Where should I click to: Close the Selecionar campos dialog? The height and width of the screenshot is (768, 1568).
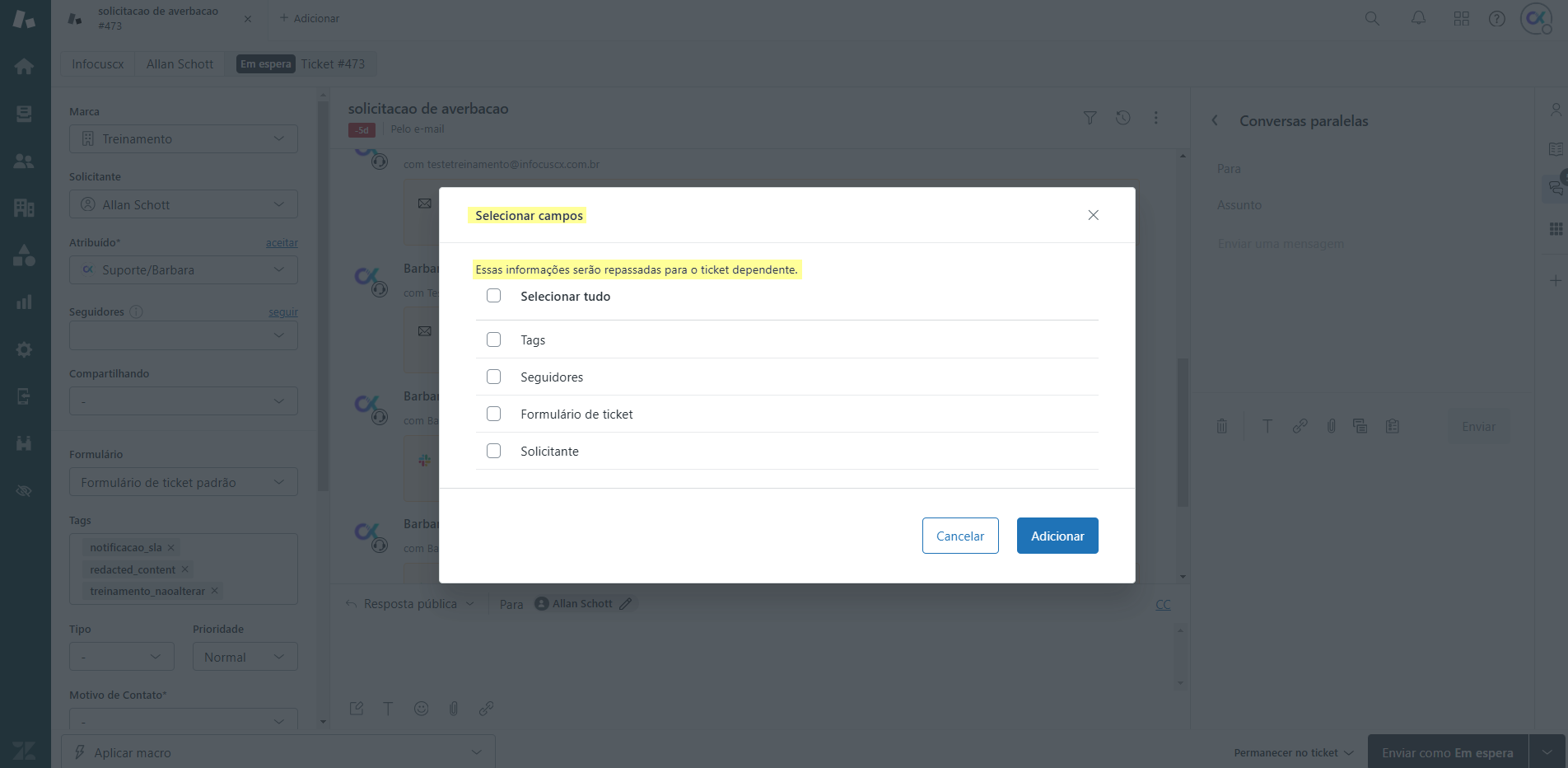[x=1093, y=215]
